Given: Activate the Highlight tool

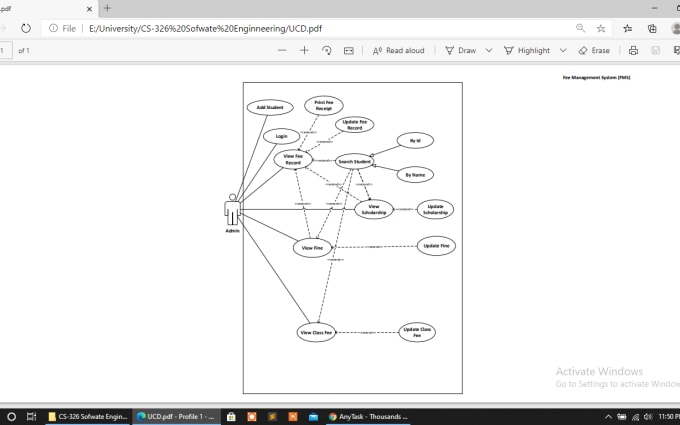Looking at the screenshot, I should 527,51.
